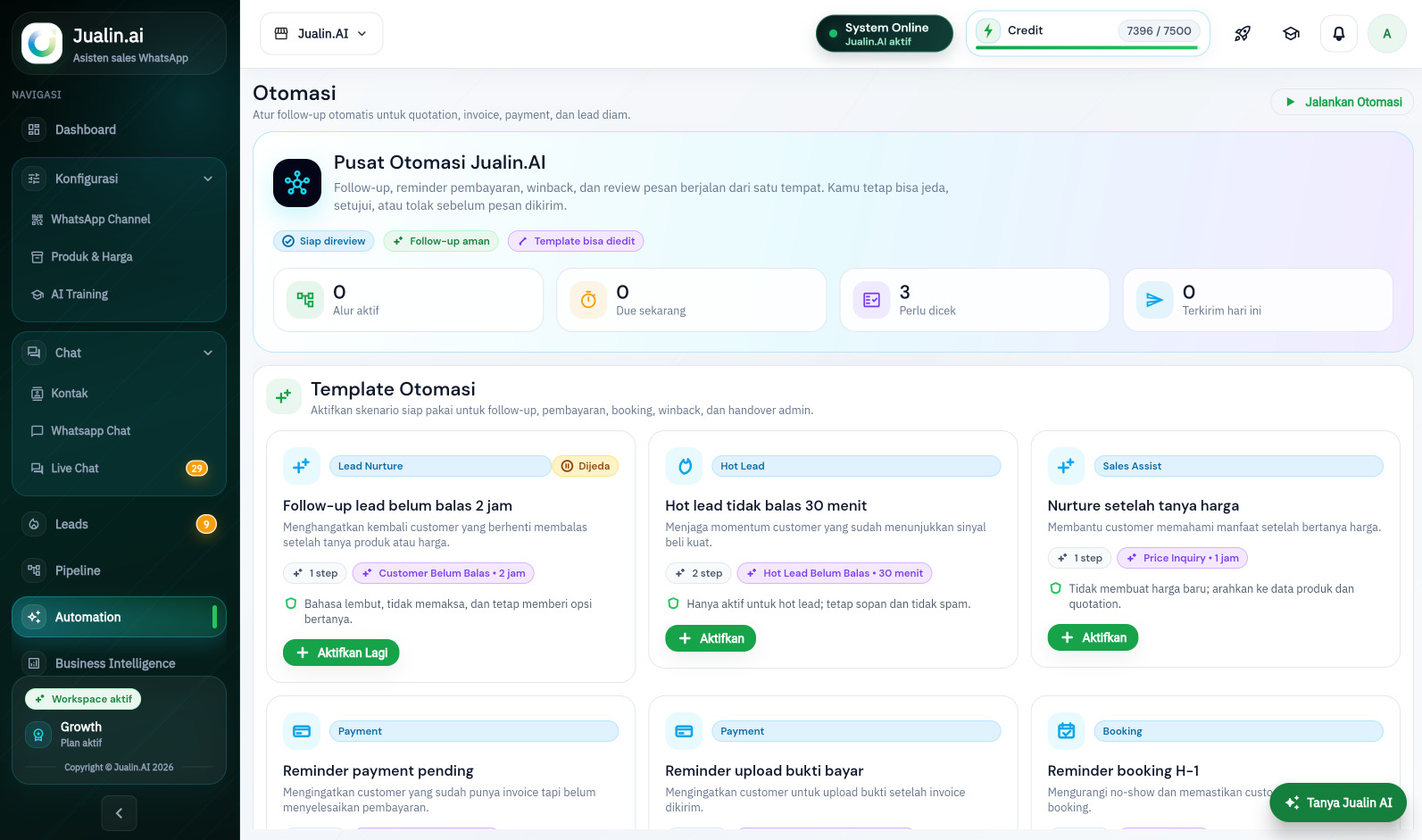
Task: Click the Produk & Harga box icon
Action: tap(37, 257)
